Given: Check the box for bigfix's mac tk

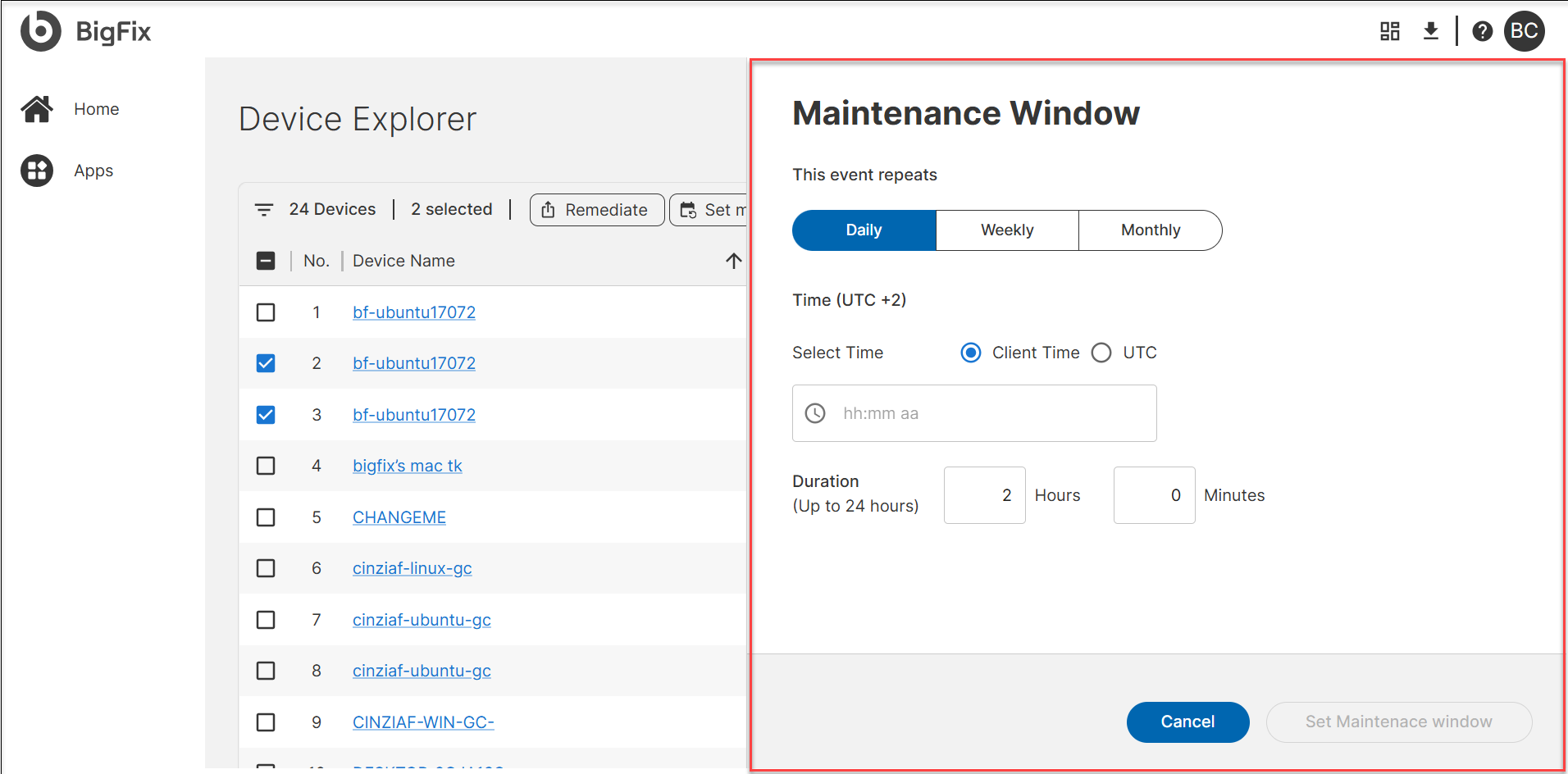Looking at the screenshot, I should point(266,465).
